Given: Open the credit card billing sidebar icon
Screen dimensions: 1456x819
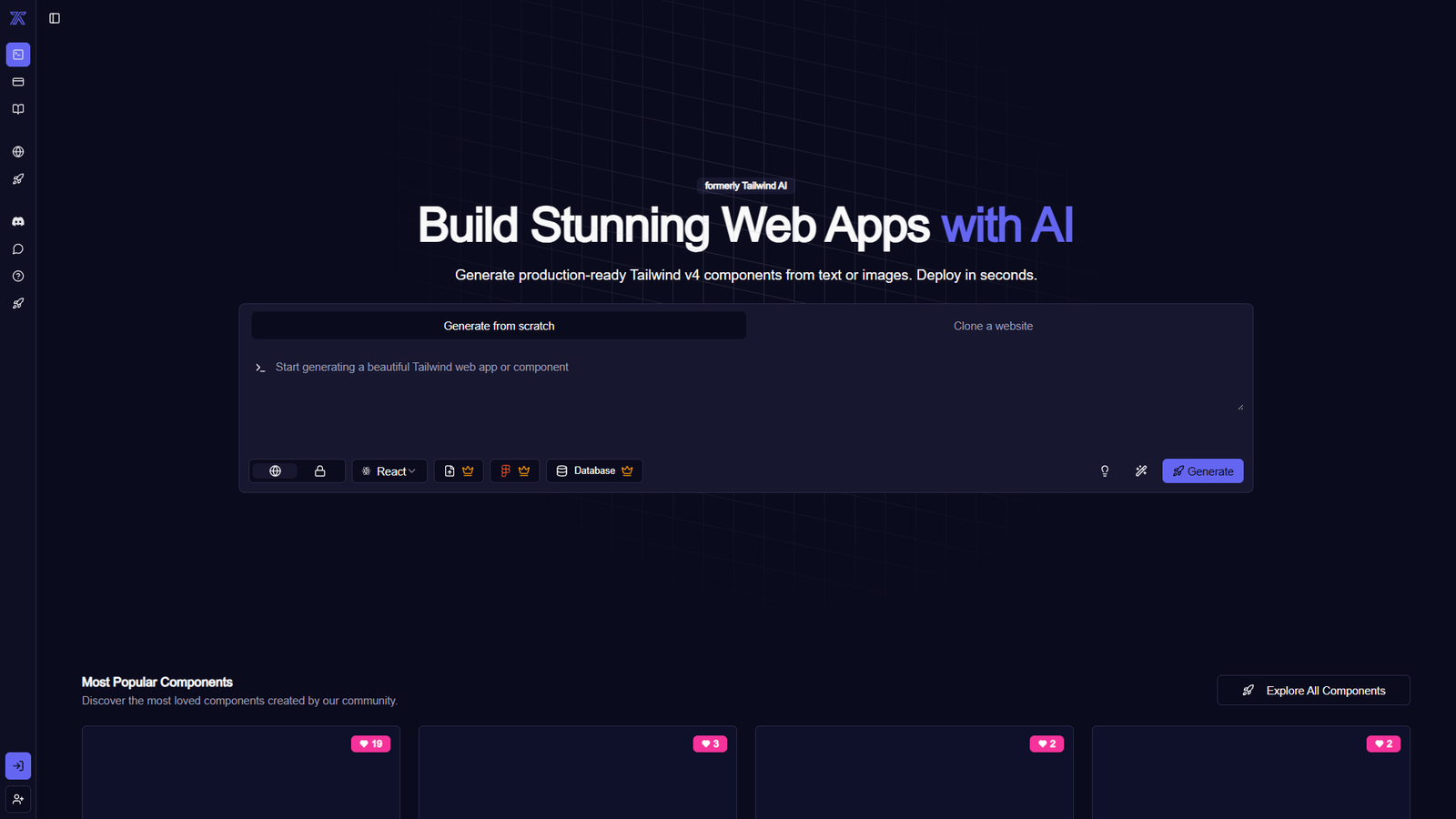Looking at the screenshot, I should [x=18, y=82].
